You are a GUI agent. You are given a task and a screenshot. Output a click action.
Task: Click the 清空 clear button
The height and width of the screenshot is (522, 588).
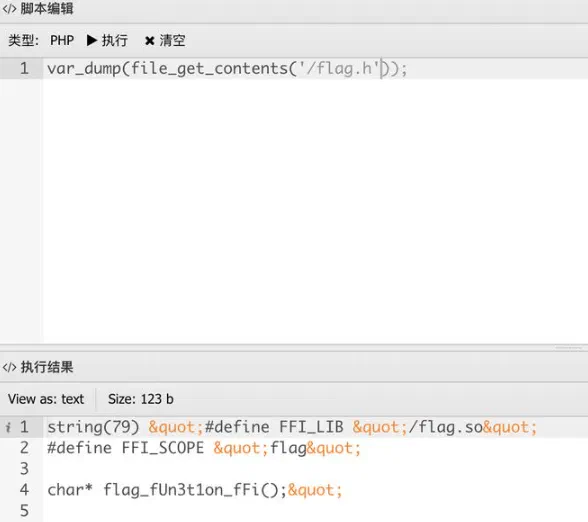point(165,40)
